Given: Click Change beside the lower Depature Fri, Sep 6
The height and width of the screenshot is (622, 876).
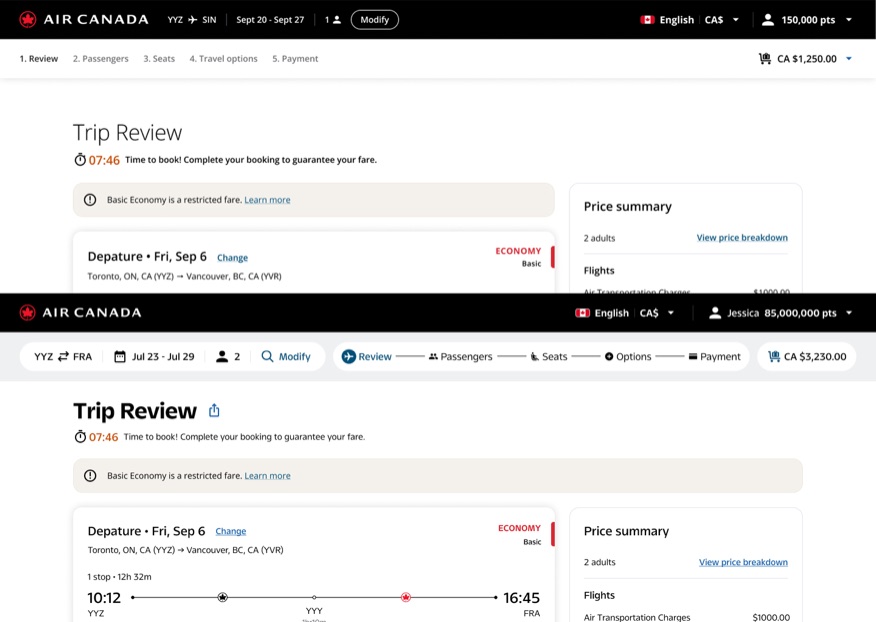Looking at the screenshot, I should pos(231,531).
